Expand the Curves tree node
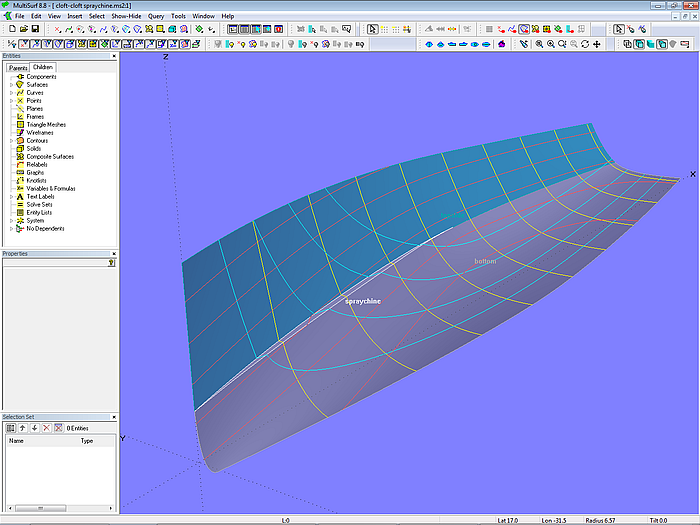This screenshot has height=525, width=700. point(11,93)
